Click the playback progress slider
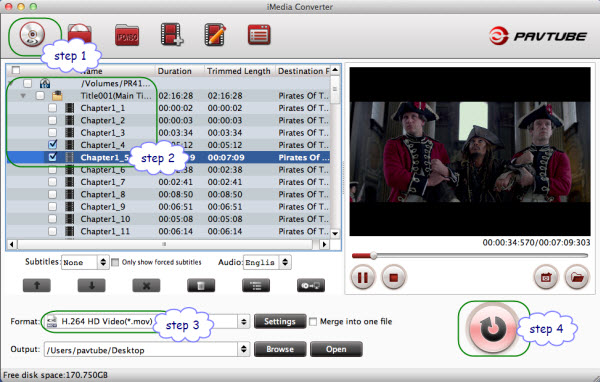The width and height of the screenshot is (600, 382). click(470, 256)
